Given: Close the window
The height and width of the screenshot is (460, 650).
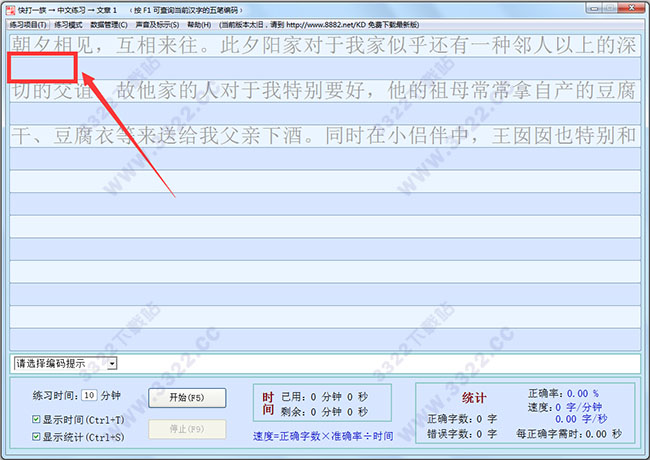Looking at the screenshot, I should (x=631, y=8).
